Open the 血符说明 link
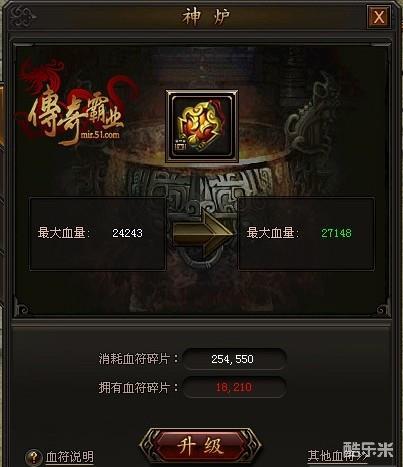Image resolution: width=403 pixels, height=467 pixels. (x=69, y=457)
